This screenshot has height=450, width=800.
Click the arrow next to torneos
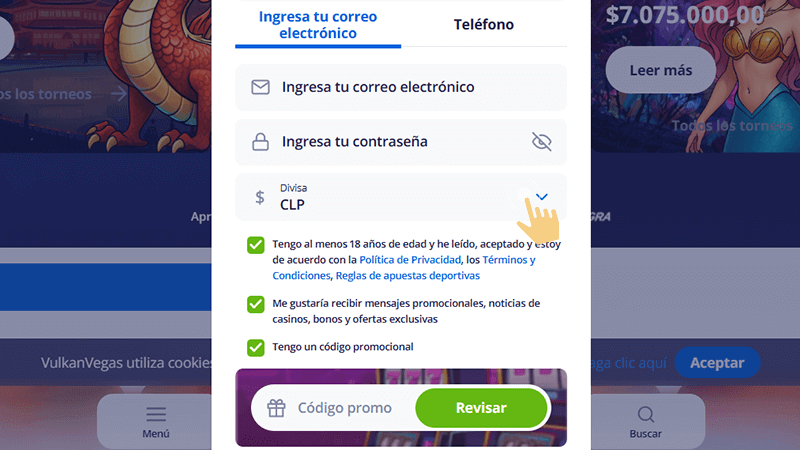(x=119, y=94)
